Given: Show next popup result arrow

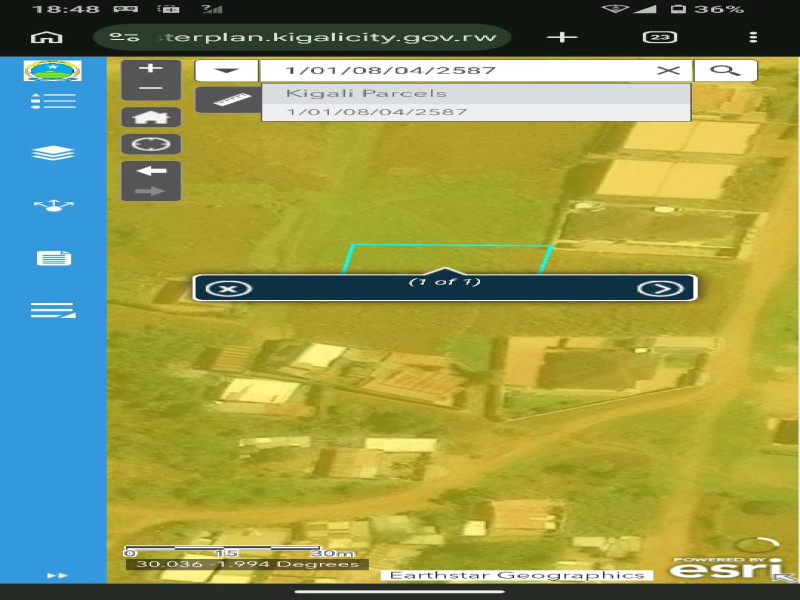Looking at the screenshot, I should (x=661, y=289).
